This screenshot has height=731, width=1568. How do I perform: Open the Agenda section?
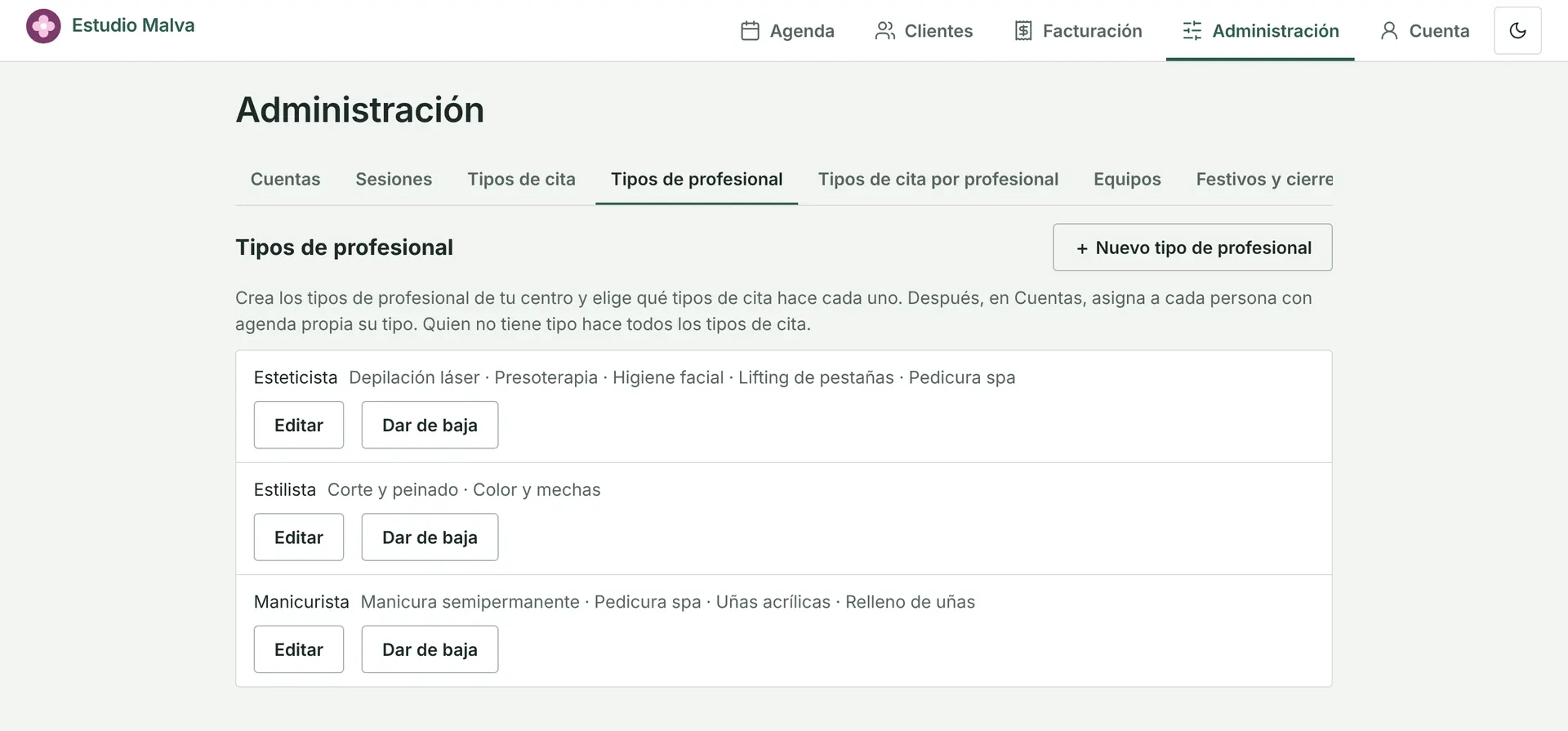tap(787, 31)
